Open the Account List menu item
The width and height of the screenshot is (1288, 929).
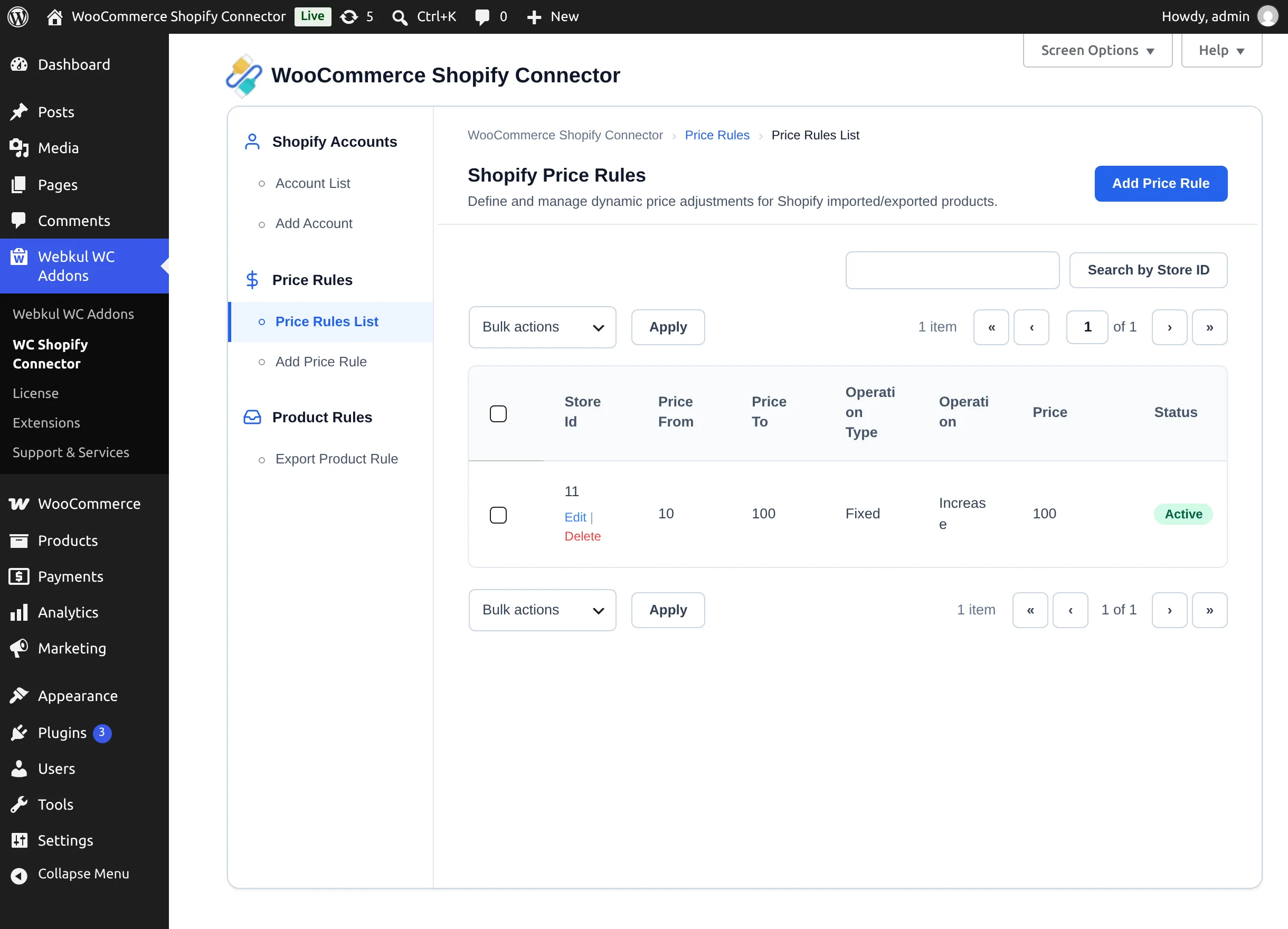tap(312, 183)
